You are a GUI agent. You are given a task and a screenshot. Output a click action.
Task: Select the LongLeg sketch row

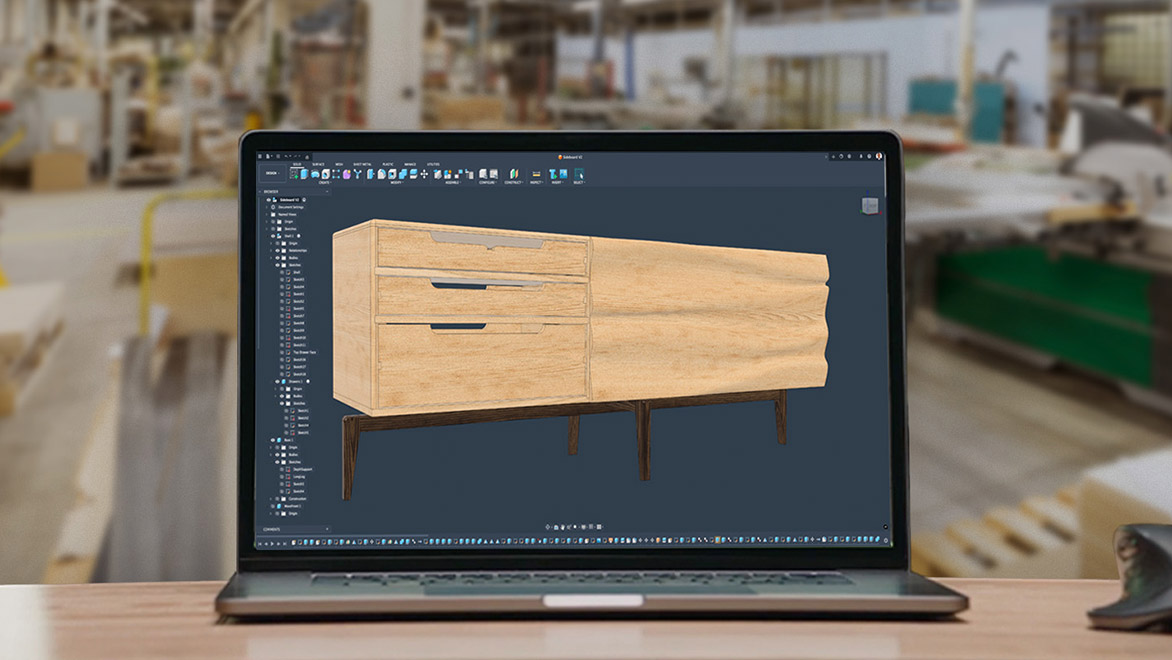coord(294,477)
